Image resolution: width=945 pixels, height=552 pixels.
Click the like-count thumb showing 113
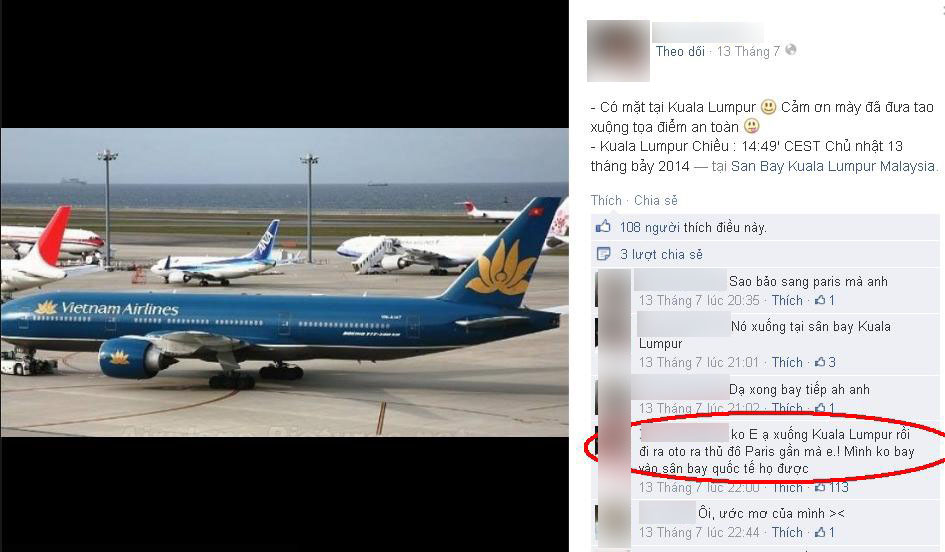coord(820,487)
